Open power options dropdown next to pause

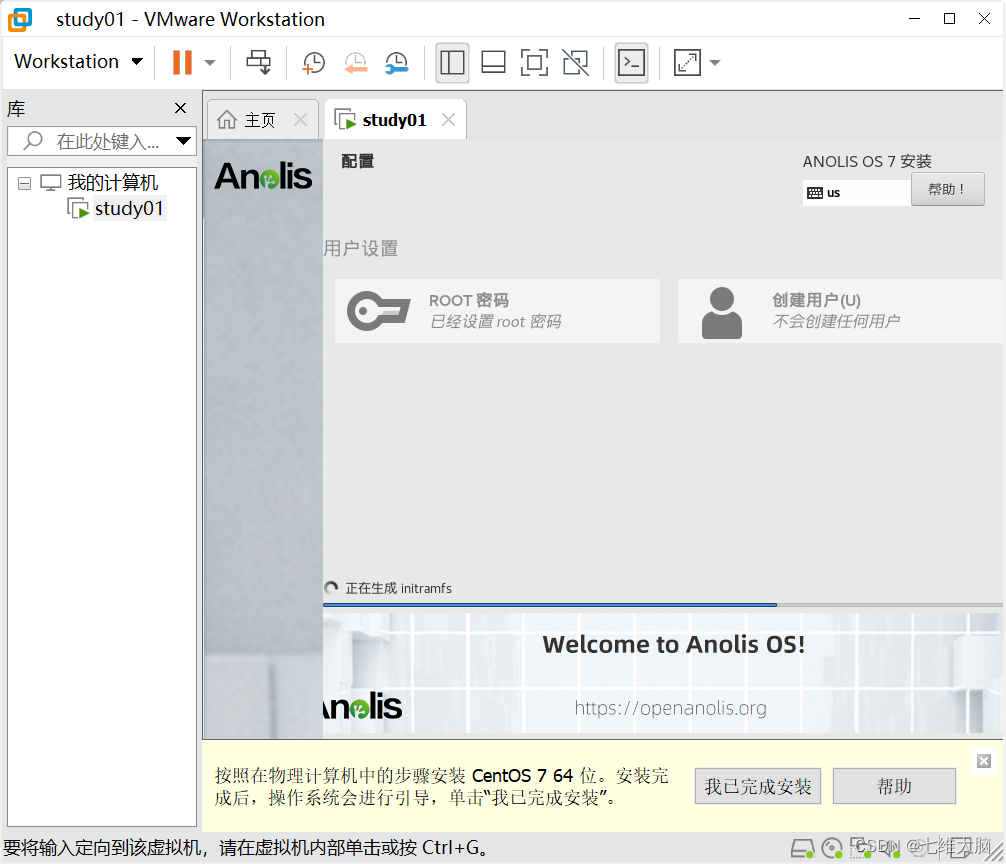pyautogui.click(x=210, y=63)
